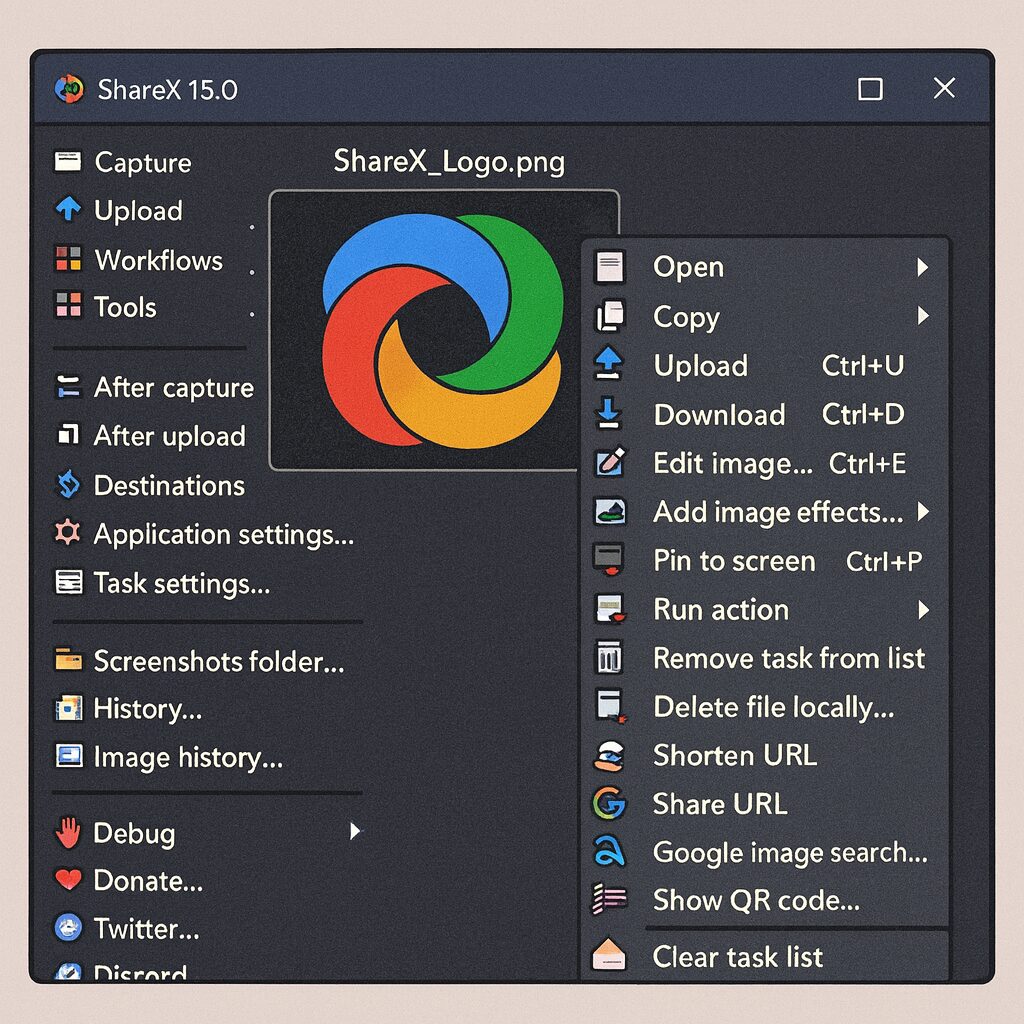This screenshot has width=1024, height=1024.
Task: Open Destinations using its blue icon
Action: point(68,485)
